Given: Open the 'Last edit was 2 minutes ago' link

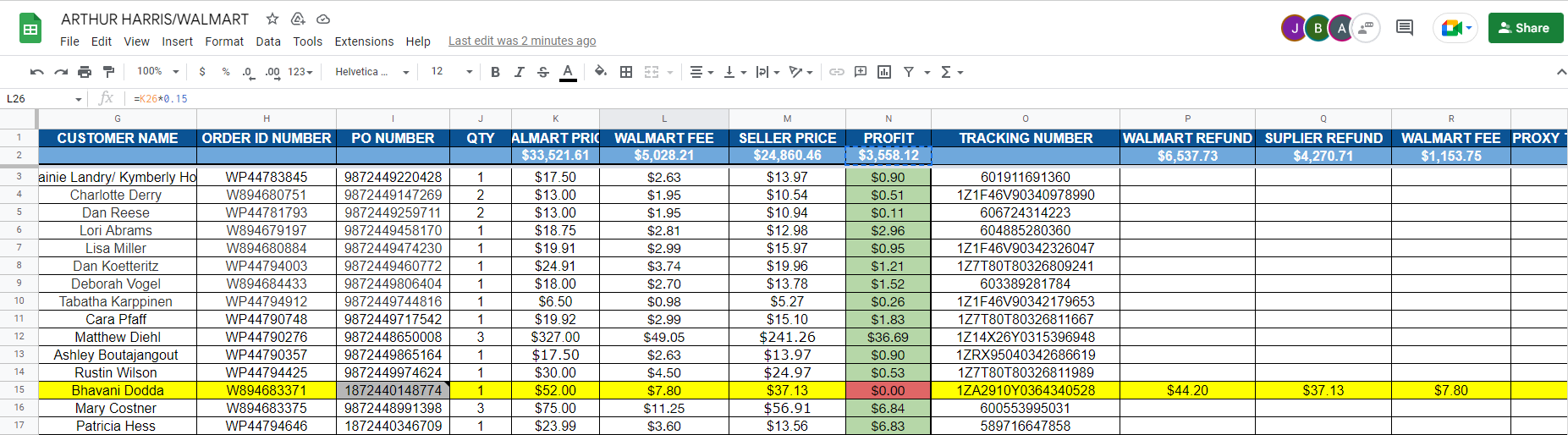Looking at the screenshot, I should [522, 41].
